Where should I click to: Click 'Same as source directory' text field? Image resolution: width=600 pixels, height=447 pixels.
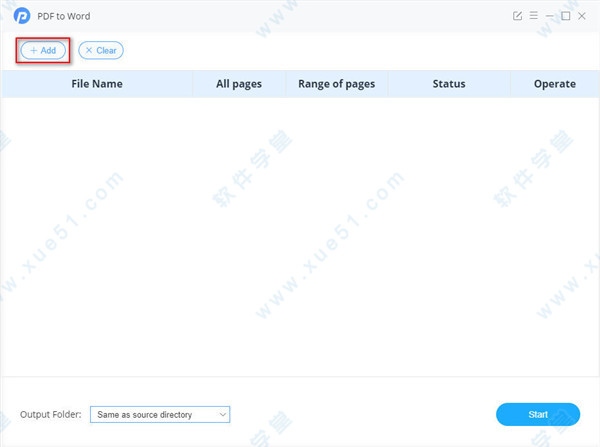[150, 414]
